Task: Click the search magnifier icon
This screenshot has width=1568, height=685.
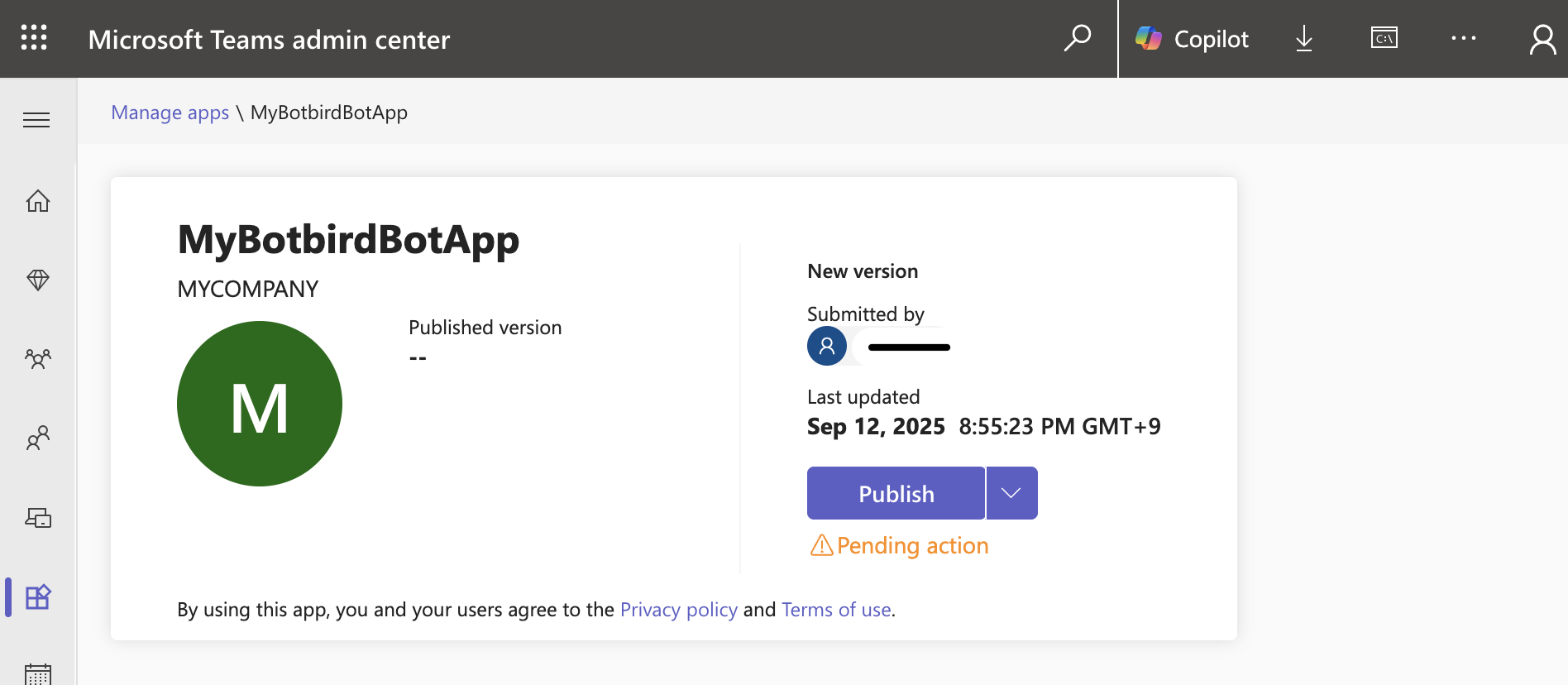Action: point(1077,38)
